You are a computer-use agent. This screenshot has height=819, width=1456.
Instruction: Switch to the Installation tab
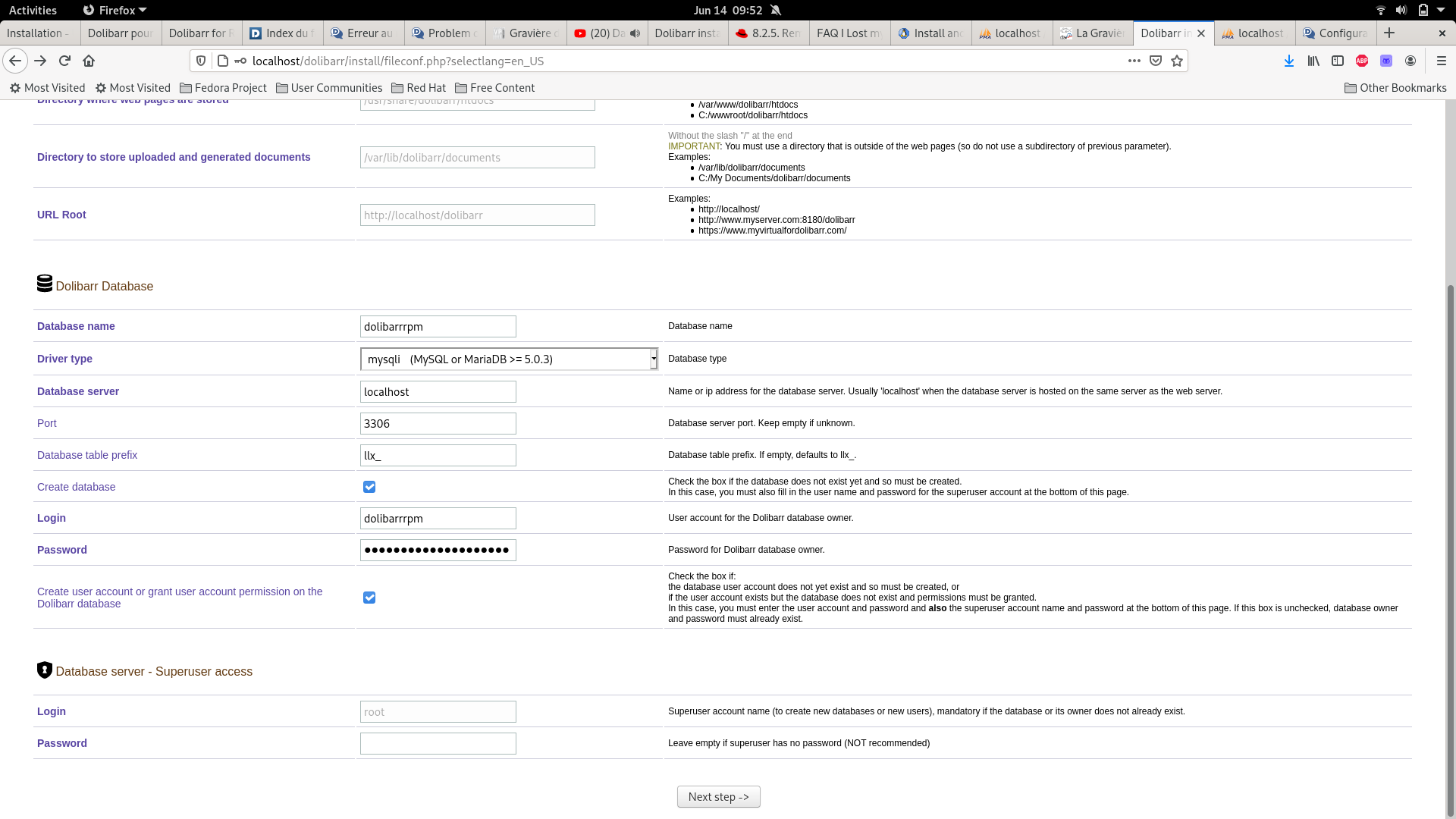pos(38,33)
